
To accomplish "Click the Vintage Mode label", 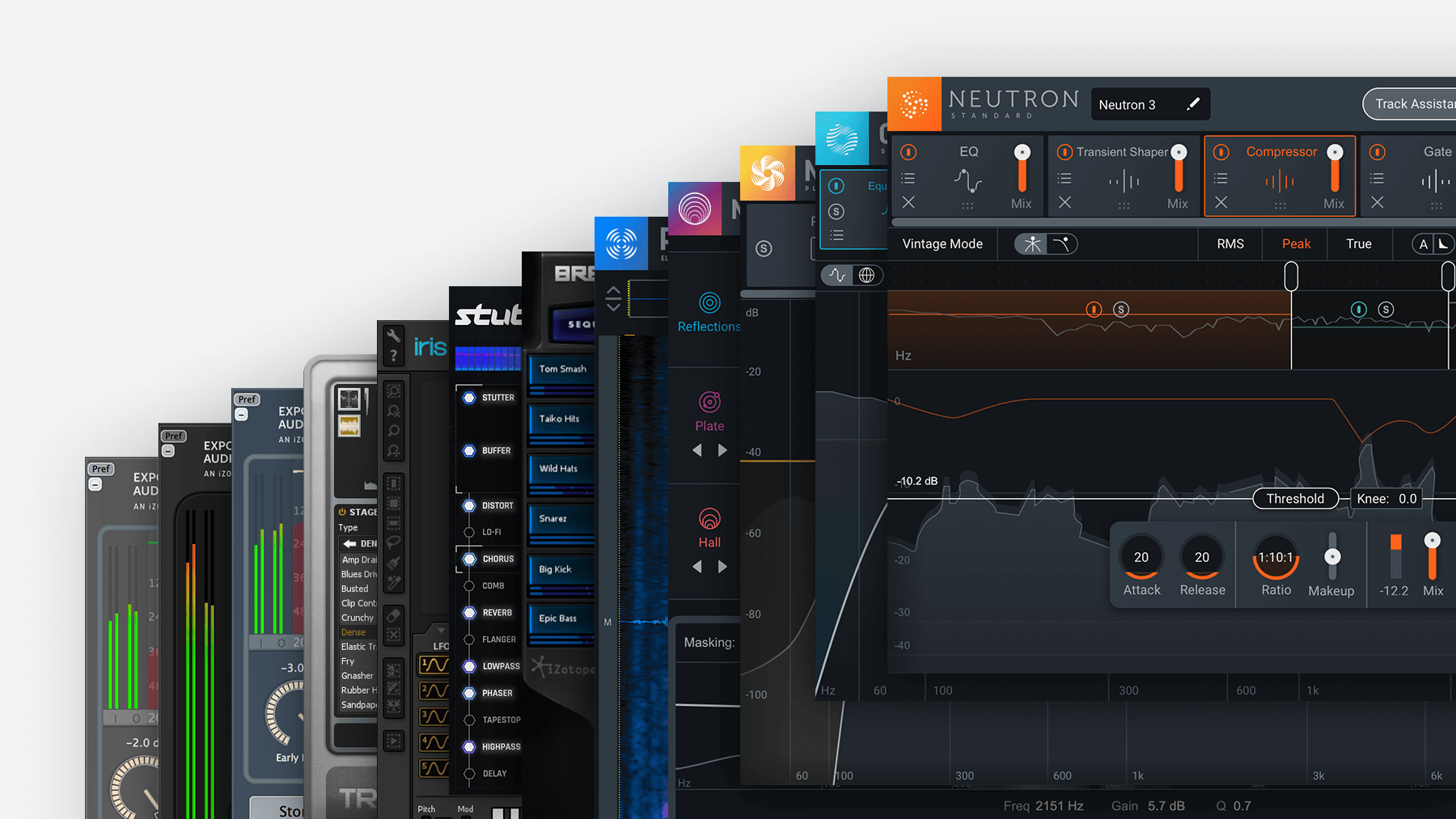I will [942, 243].
